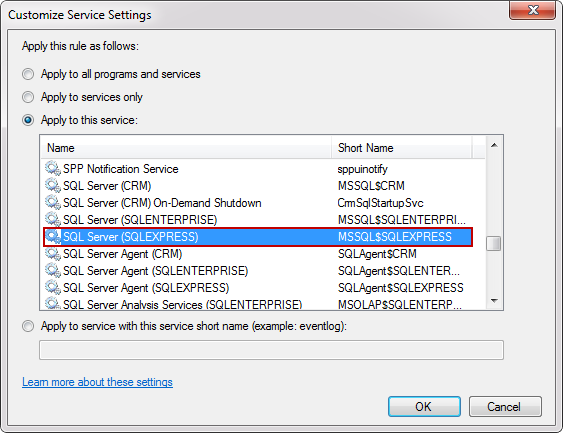The height and width of the screenshot is (433, 563).
Task: Click the gear icon of SQL Server Agent (SQLEXPRESS)
Action: 53,287
